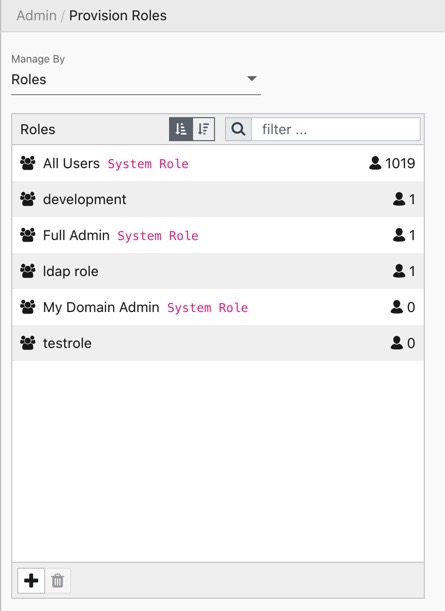The image size is (445, 611).
Task: Click user count icon on testrole row
Action: point(397,343)
